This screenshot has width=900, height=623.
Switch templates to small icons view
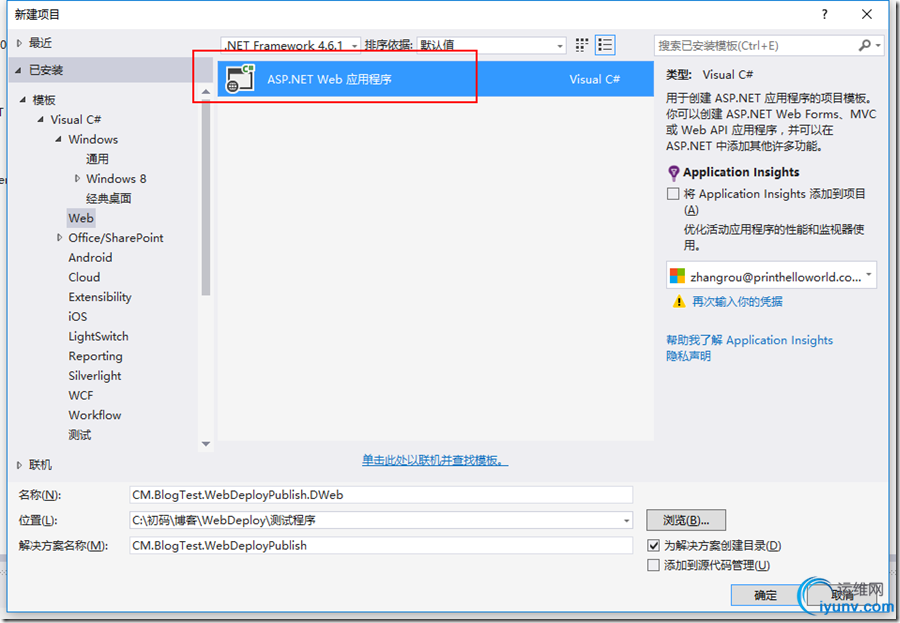pyautogui.click(x=581, y=45)
